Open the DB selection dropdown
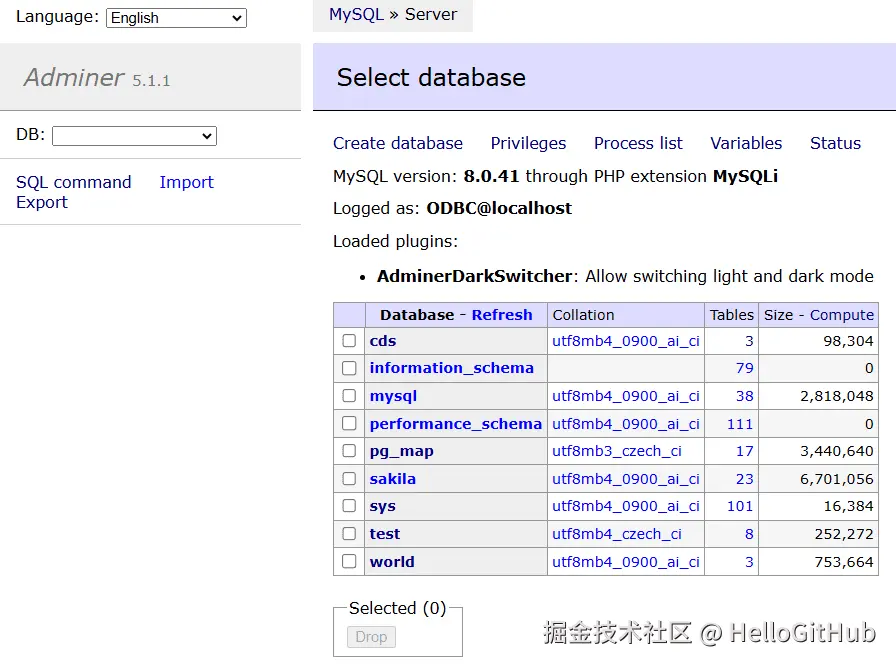 [134, 136]
